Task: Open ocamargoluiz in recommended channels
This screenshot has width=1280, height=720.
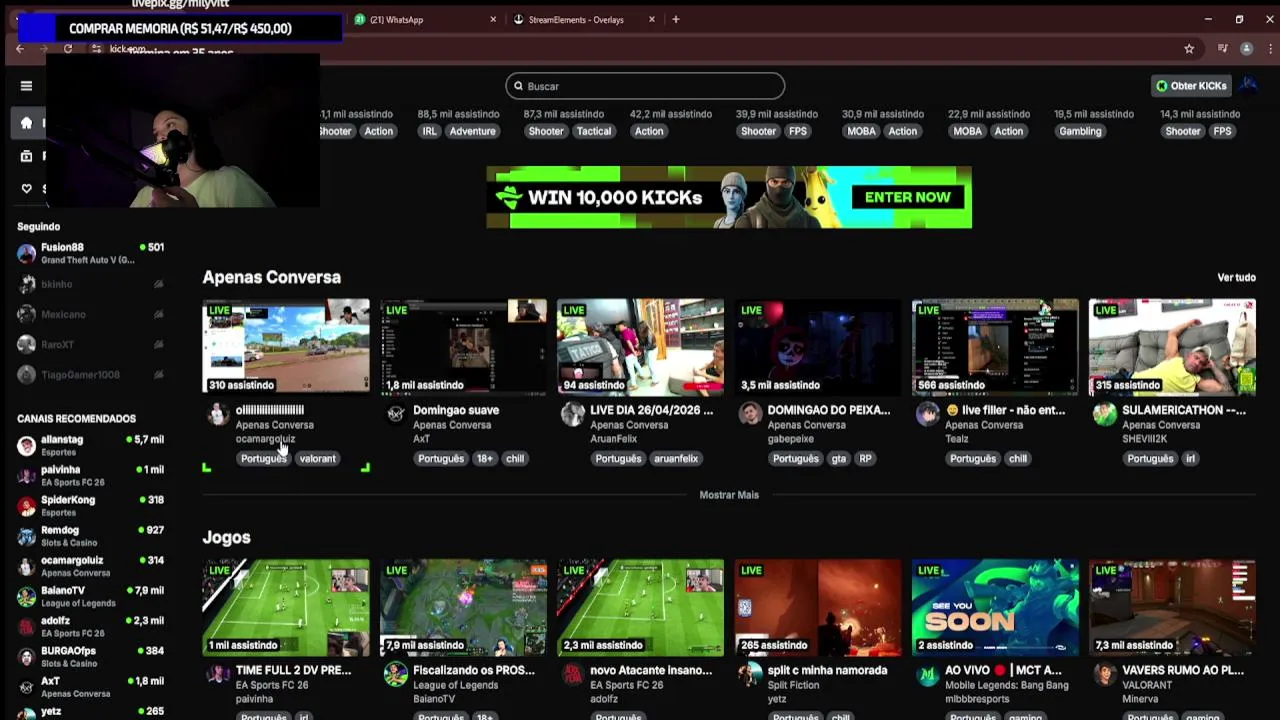Action: click(x=90, y=566)
